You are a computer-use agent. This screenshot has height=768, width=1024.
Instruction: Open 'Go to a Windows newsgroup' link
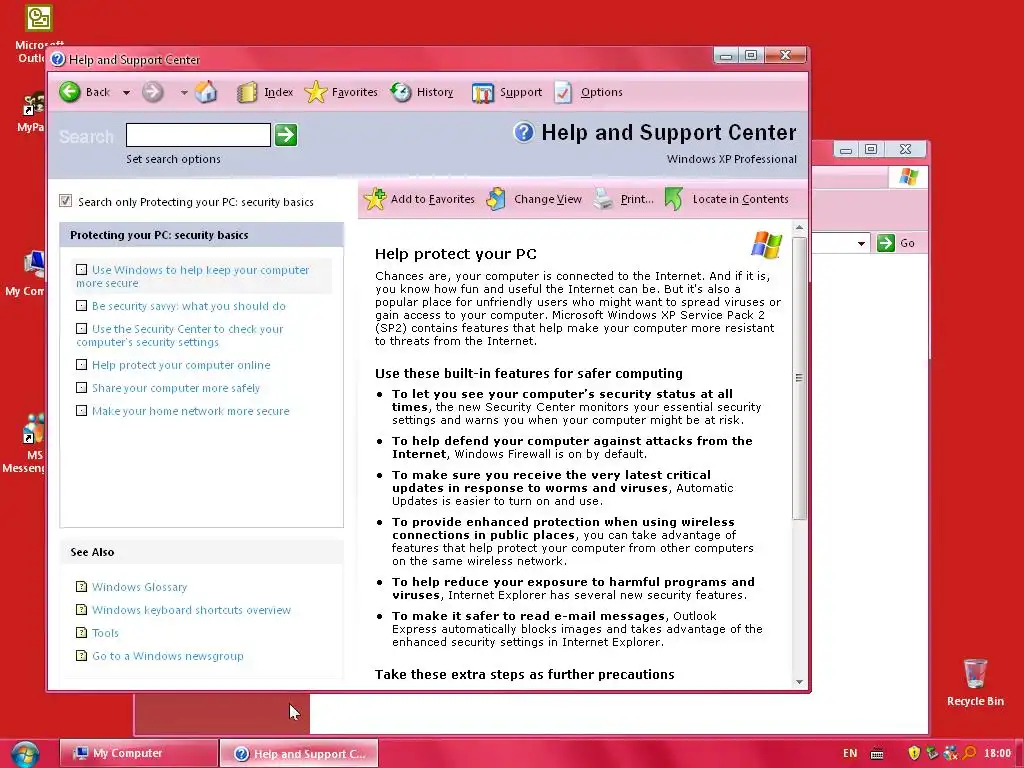point(167,656)
